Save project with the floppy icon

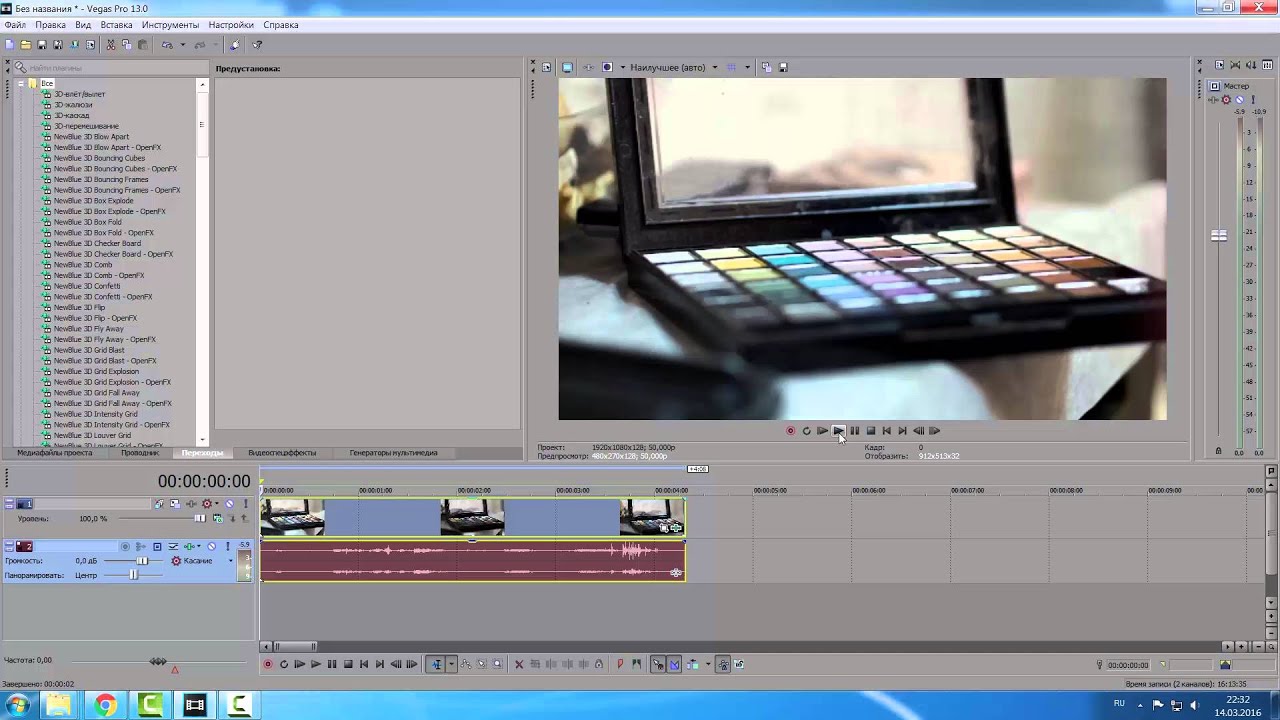41,45
